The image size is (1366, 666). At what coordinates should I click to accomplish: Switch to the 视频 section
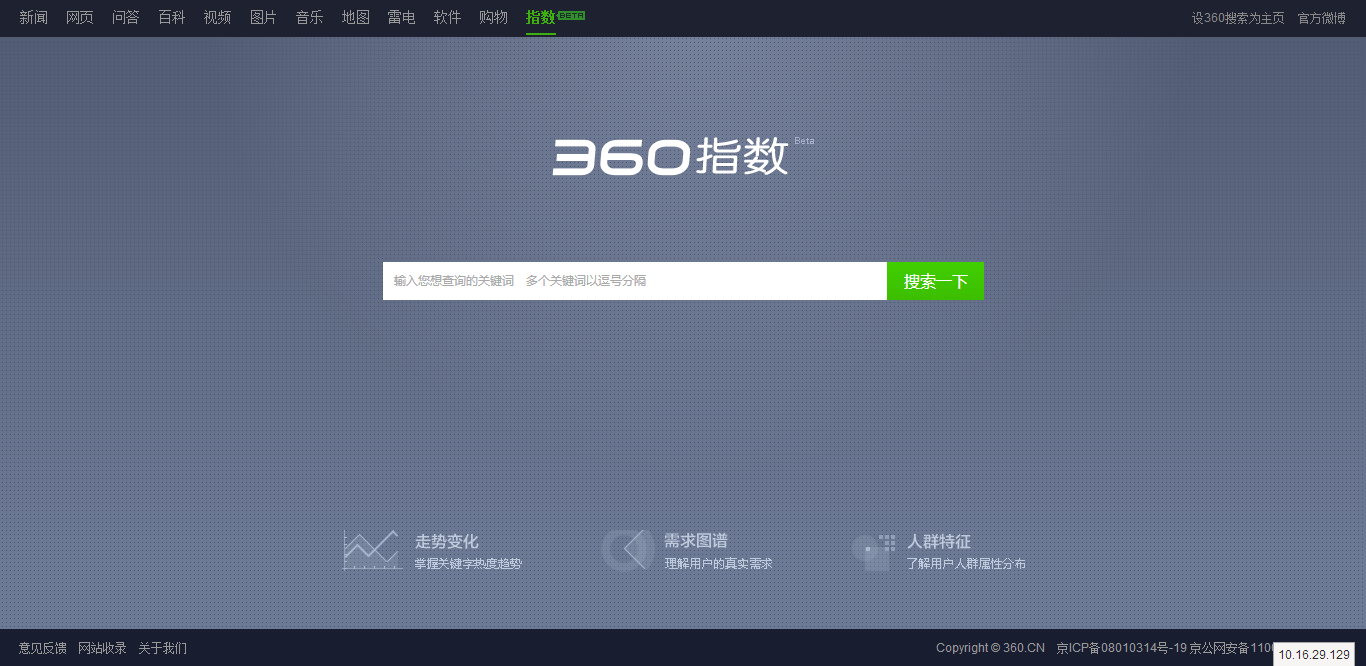218,17
